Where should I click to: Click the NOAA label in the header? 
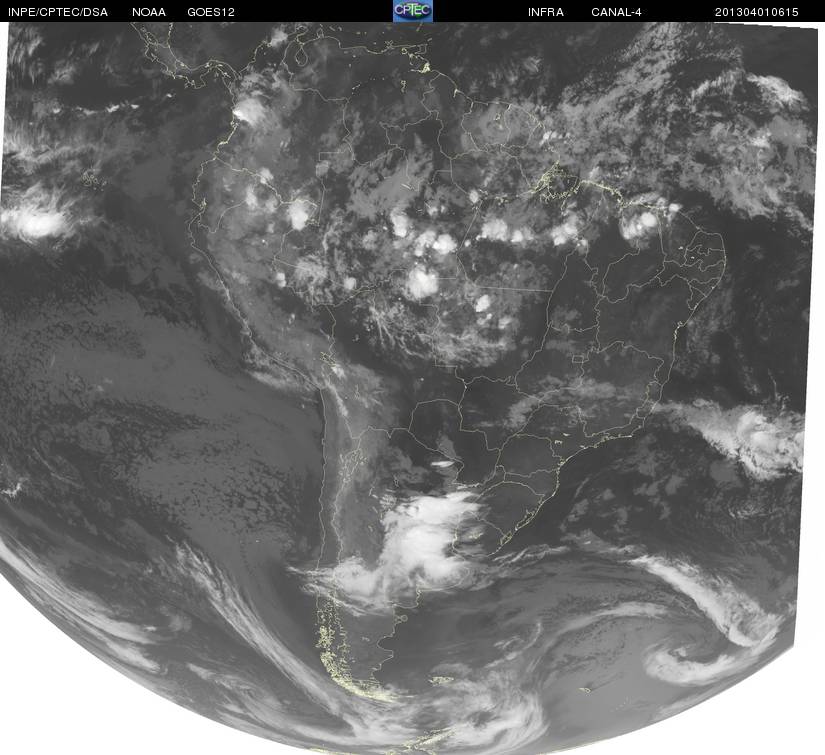[x=149, y=12]
